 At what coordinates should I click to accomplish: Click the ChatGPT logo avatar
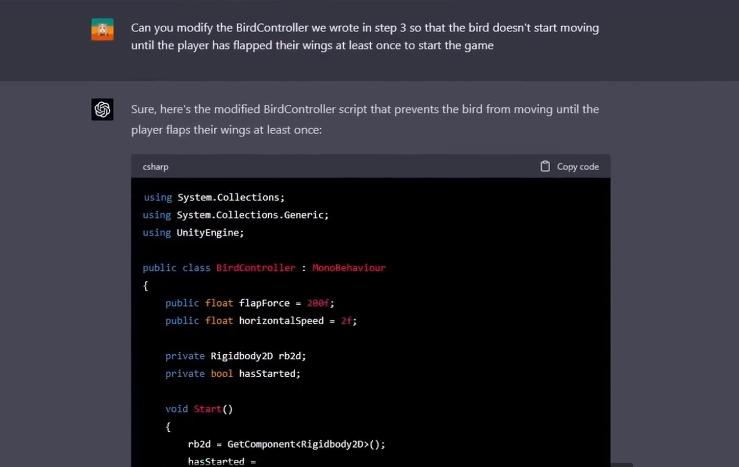(102, 110)
